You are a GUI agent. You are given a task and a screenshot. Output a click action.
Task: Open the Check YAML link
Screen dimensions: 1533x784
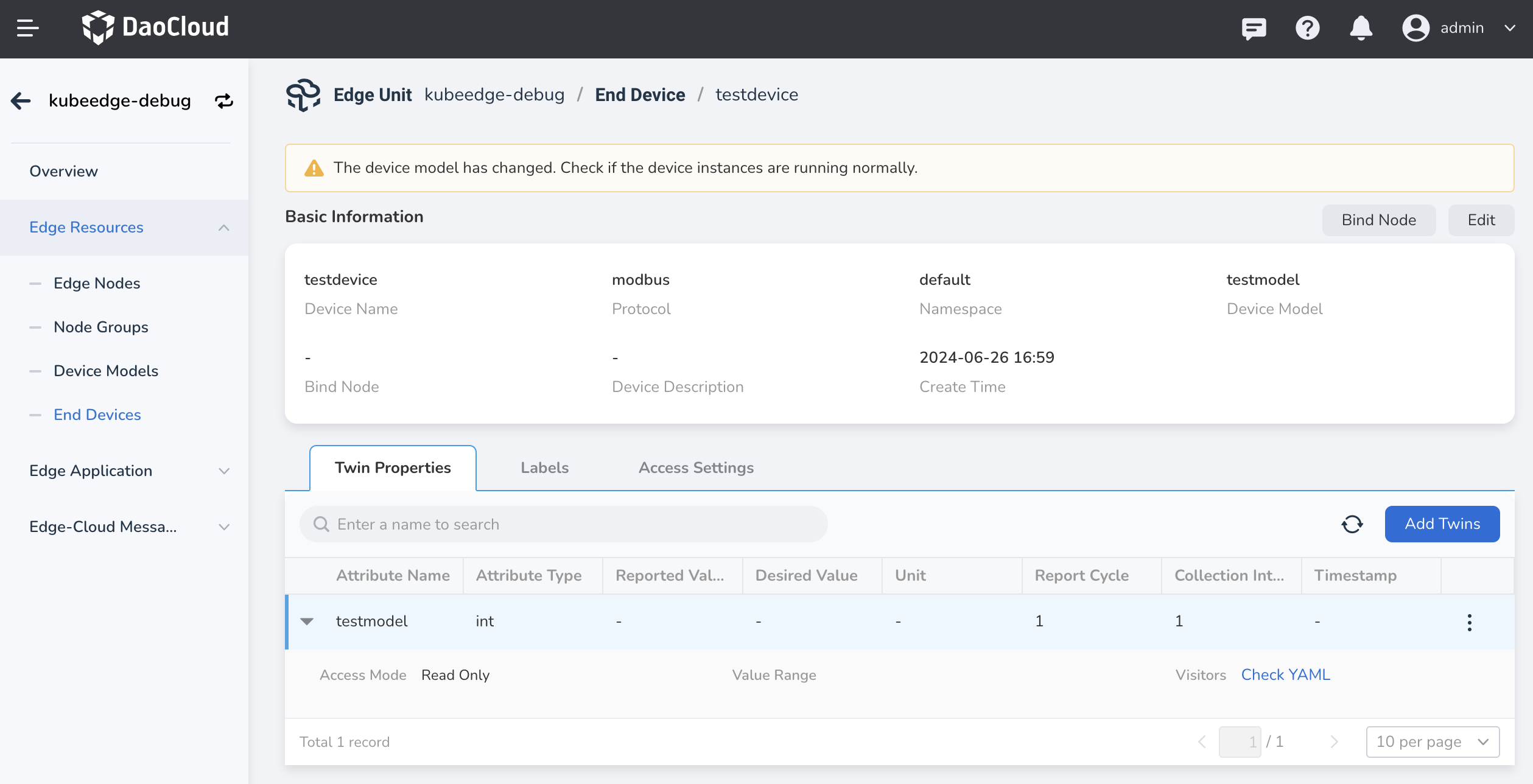click(x=1285, y=675)
